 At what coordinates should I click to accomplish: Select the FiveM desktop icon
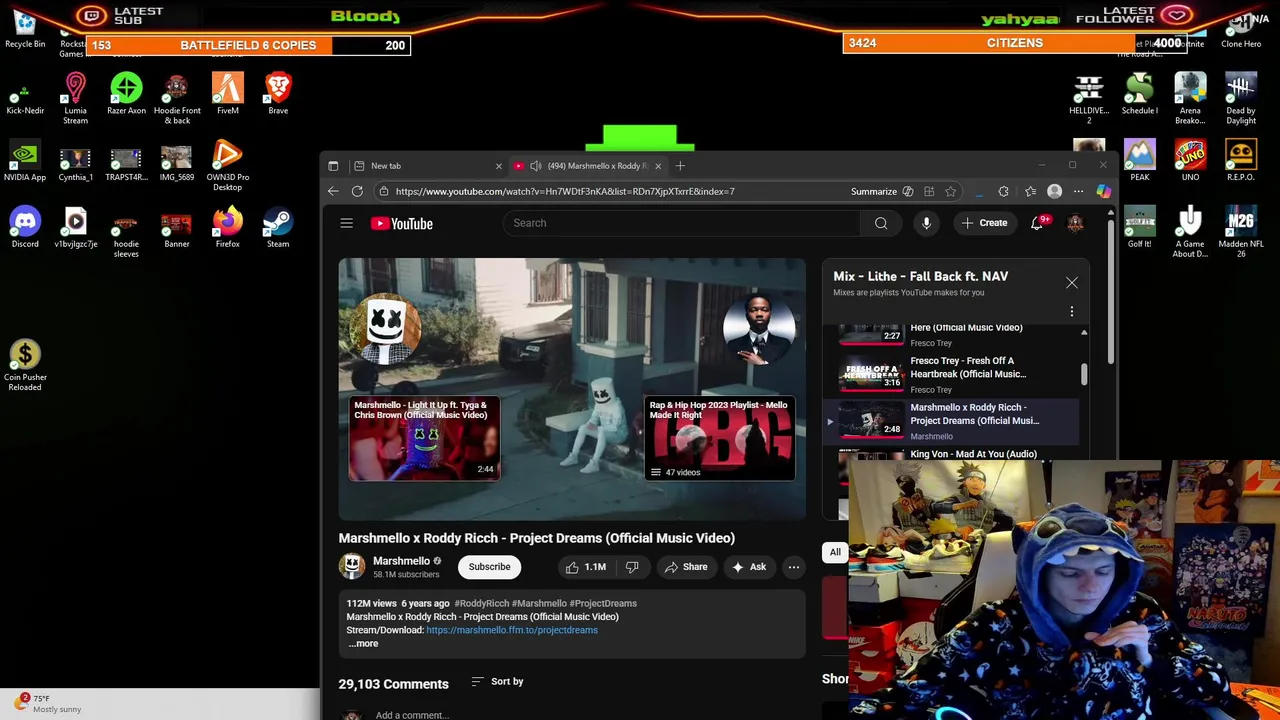pos(227,94)
